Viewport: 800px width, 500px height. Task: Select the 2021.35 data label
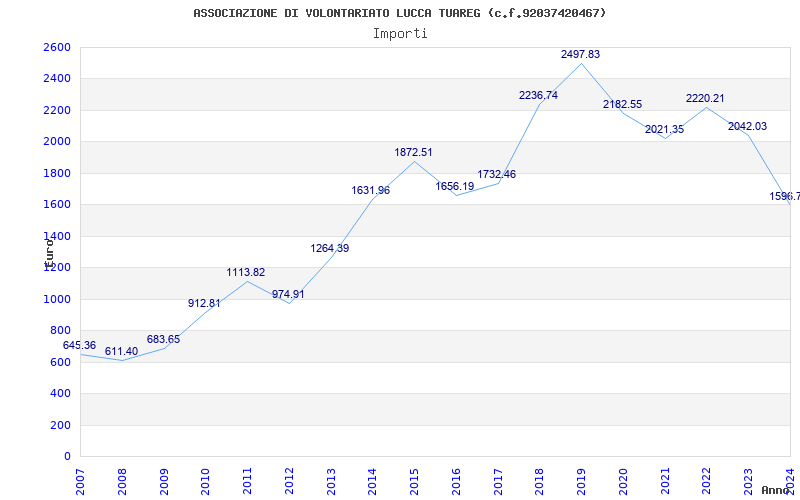[664, 130]
